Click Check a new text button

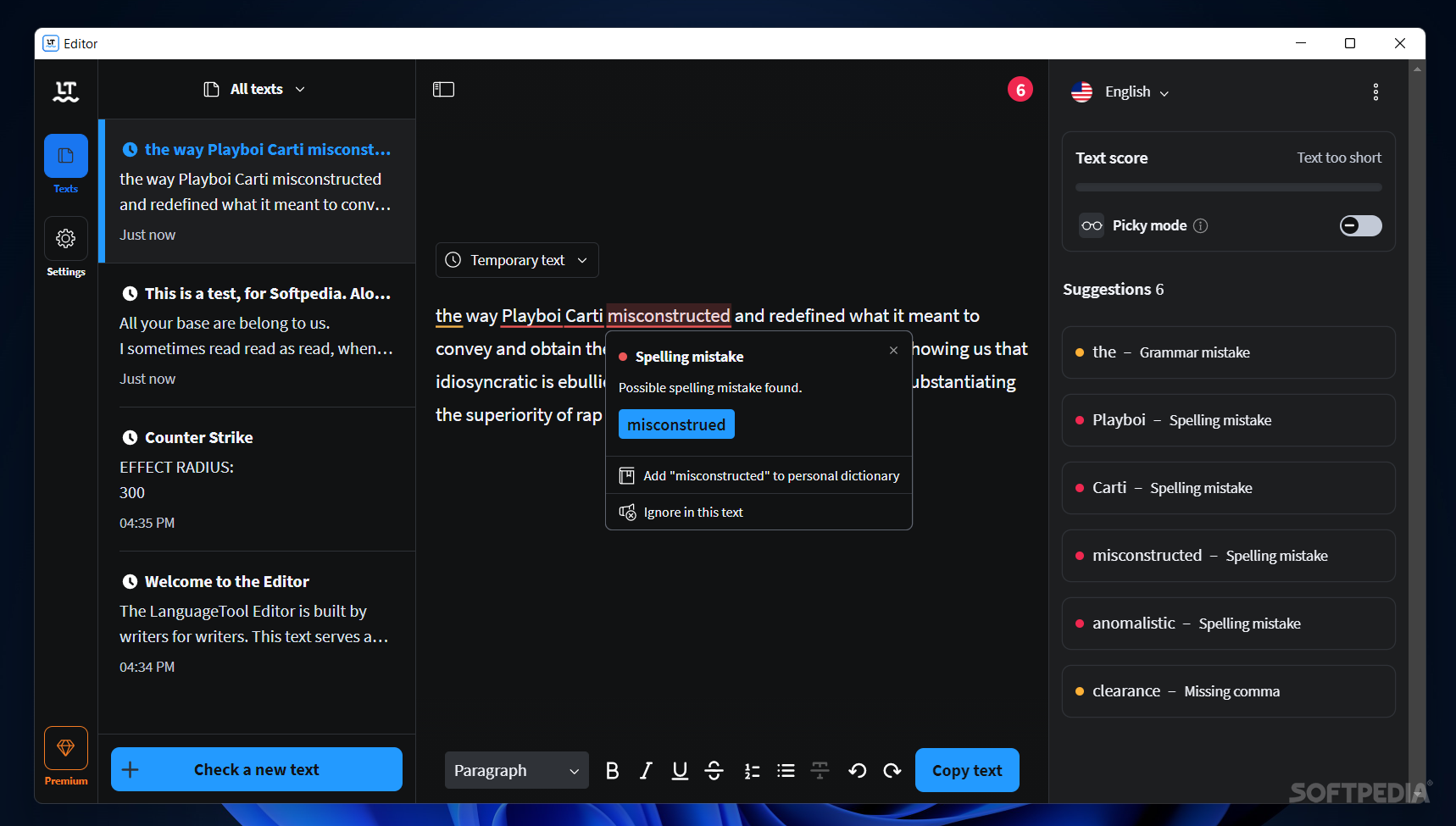point(257,769)
